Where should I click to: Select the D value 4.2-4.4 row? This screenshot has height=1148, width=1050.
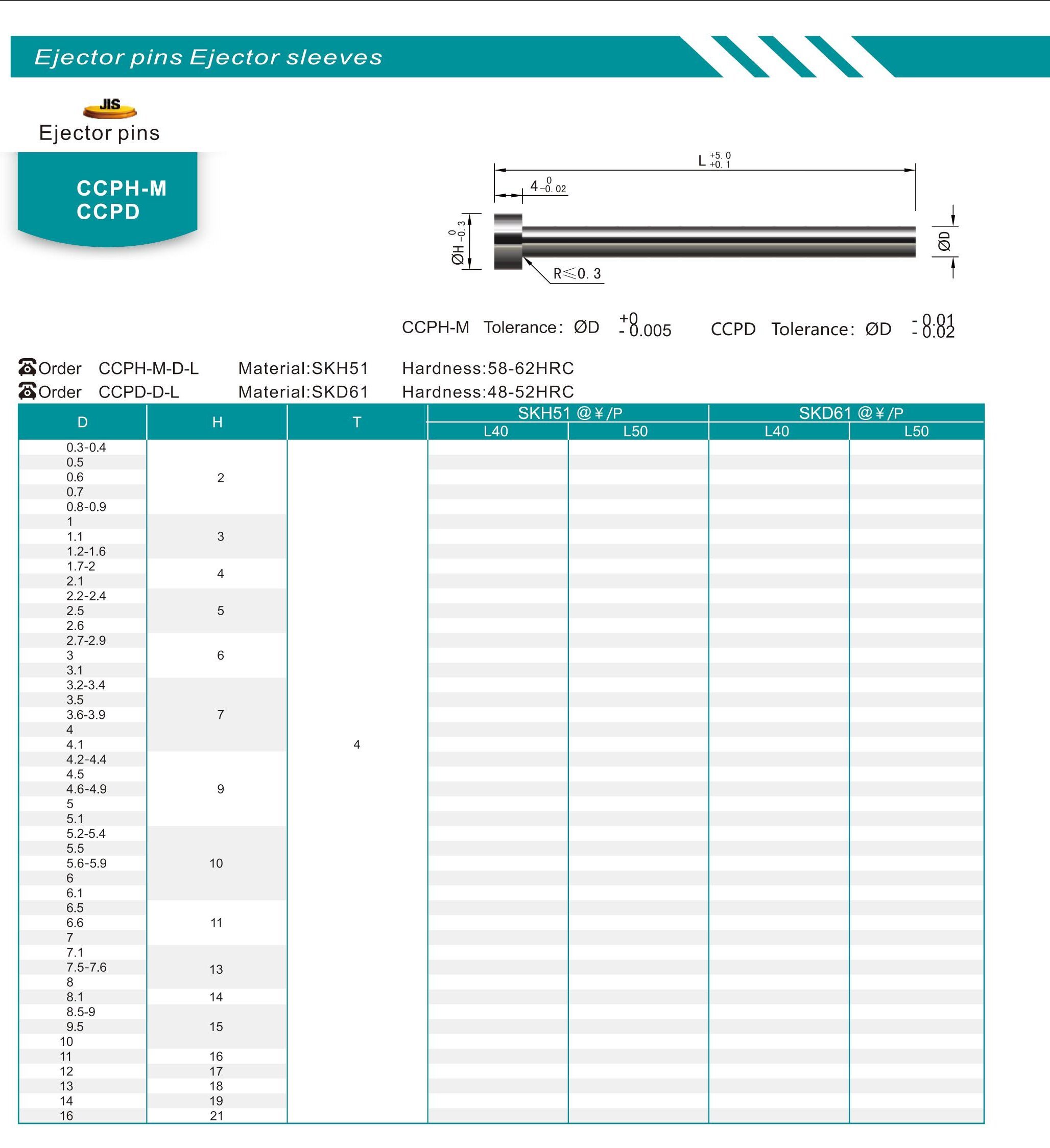(86, 759)
